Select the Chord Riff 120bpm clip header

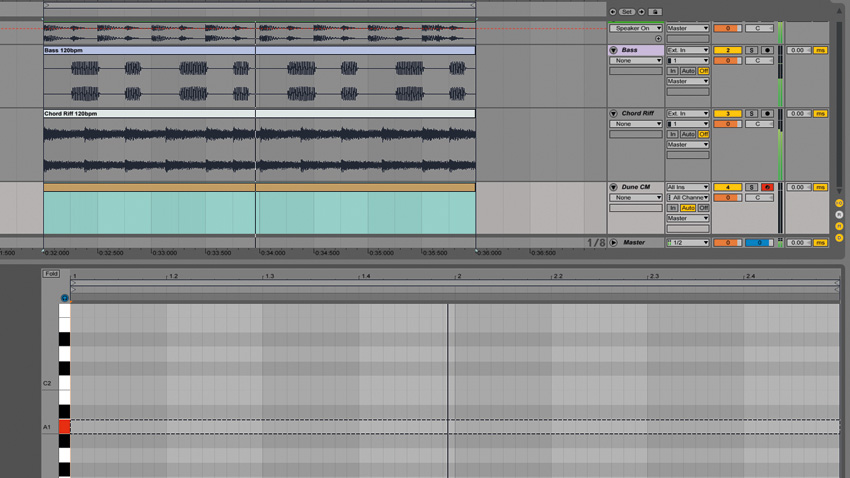pyautogui.click(x=259, y=114)
